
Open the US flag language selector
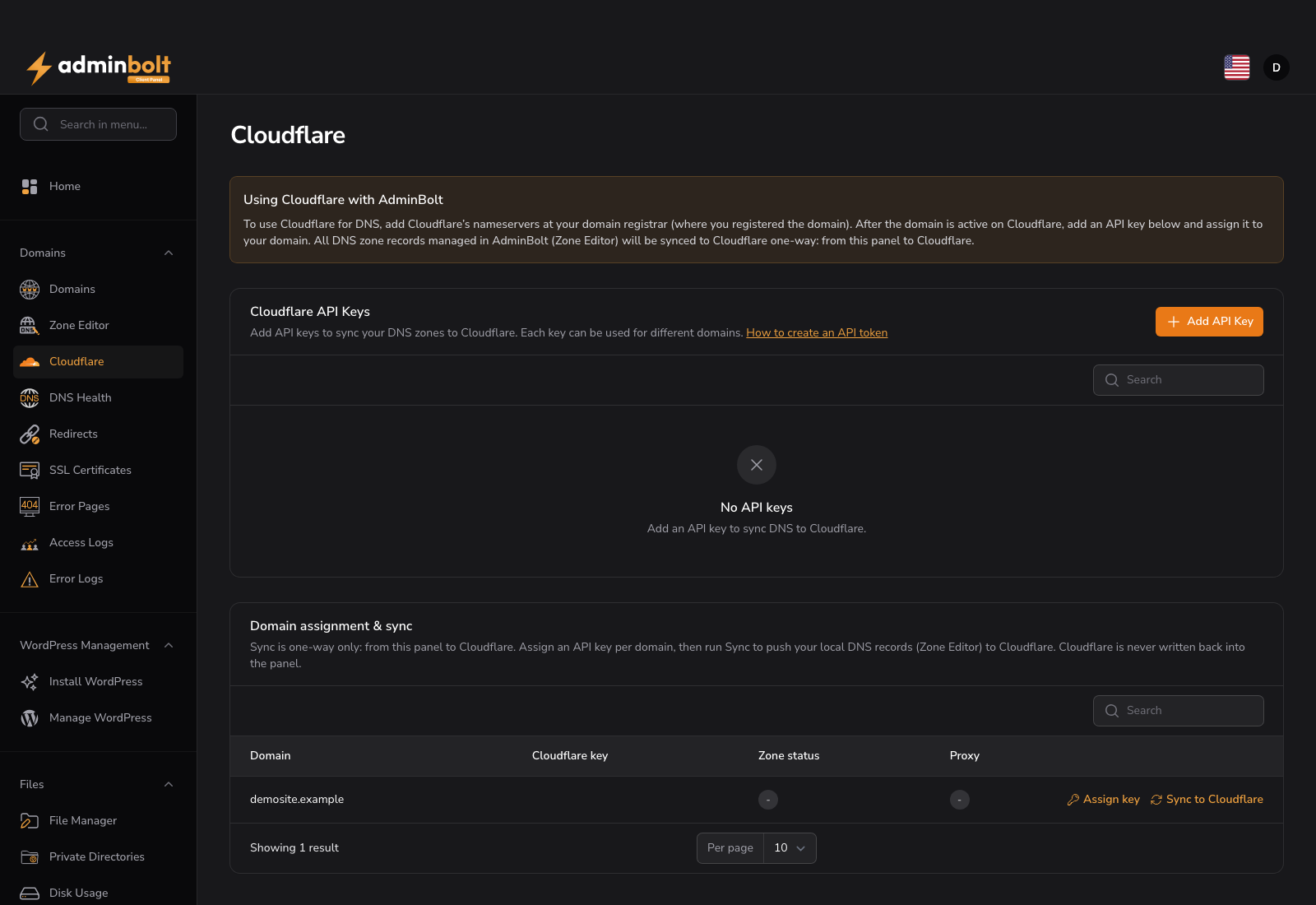(x=1236, y=67)
